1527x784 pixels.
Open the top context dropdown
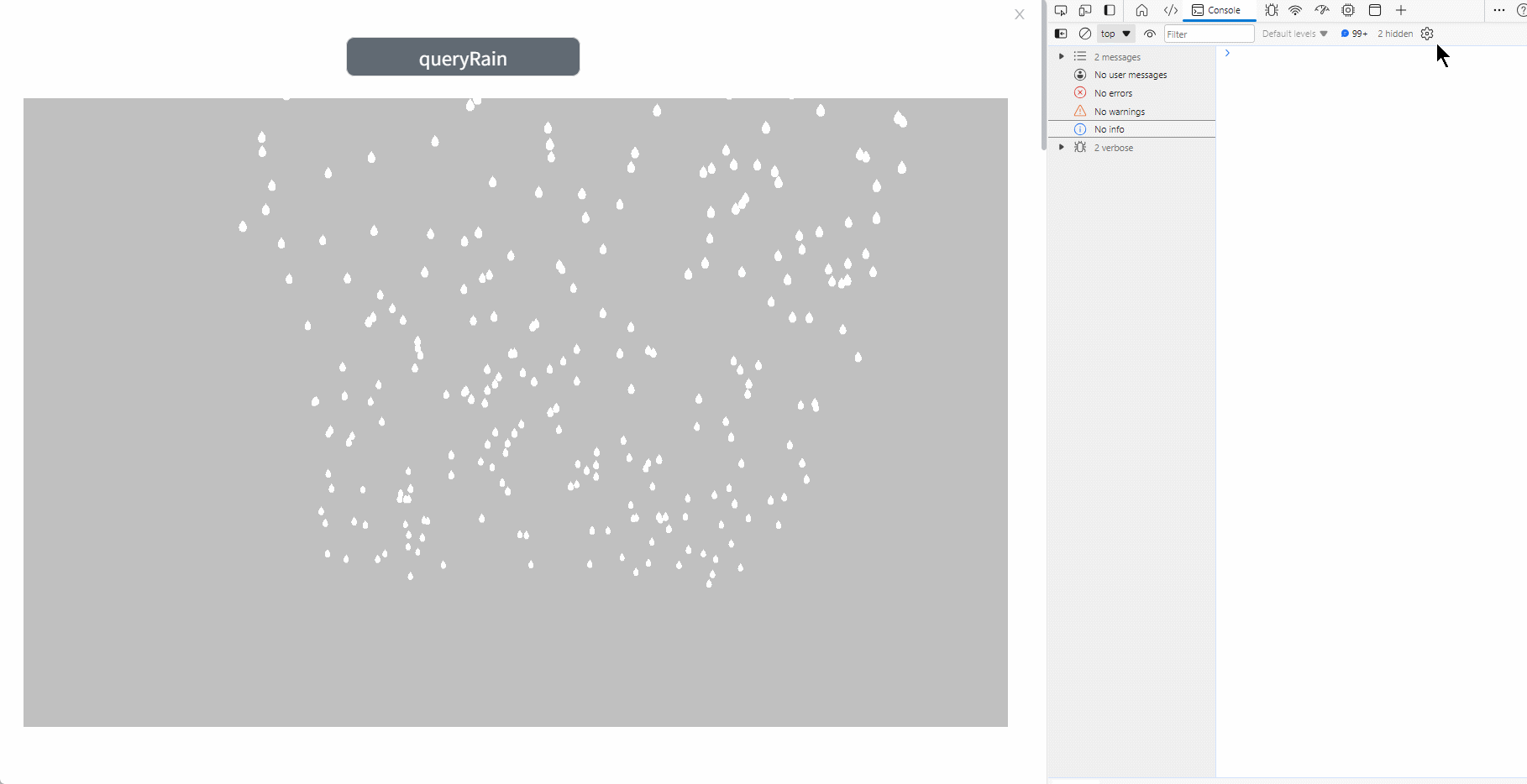click(1115, 34)
